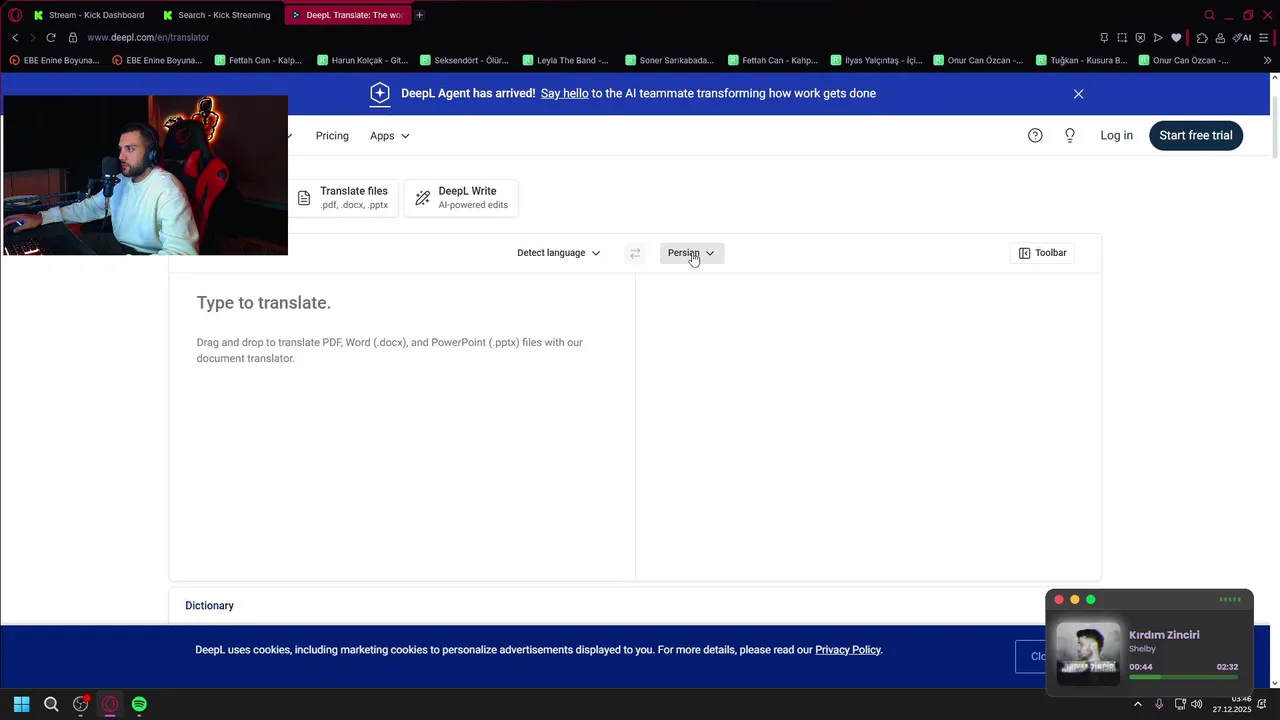Expand the Detect language dropdown

pos(558,253)
